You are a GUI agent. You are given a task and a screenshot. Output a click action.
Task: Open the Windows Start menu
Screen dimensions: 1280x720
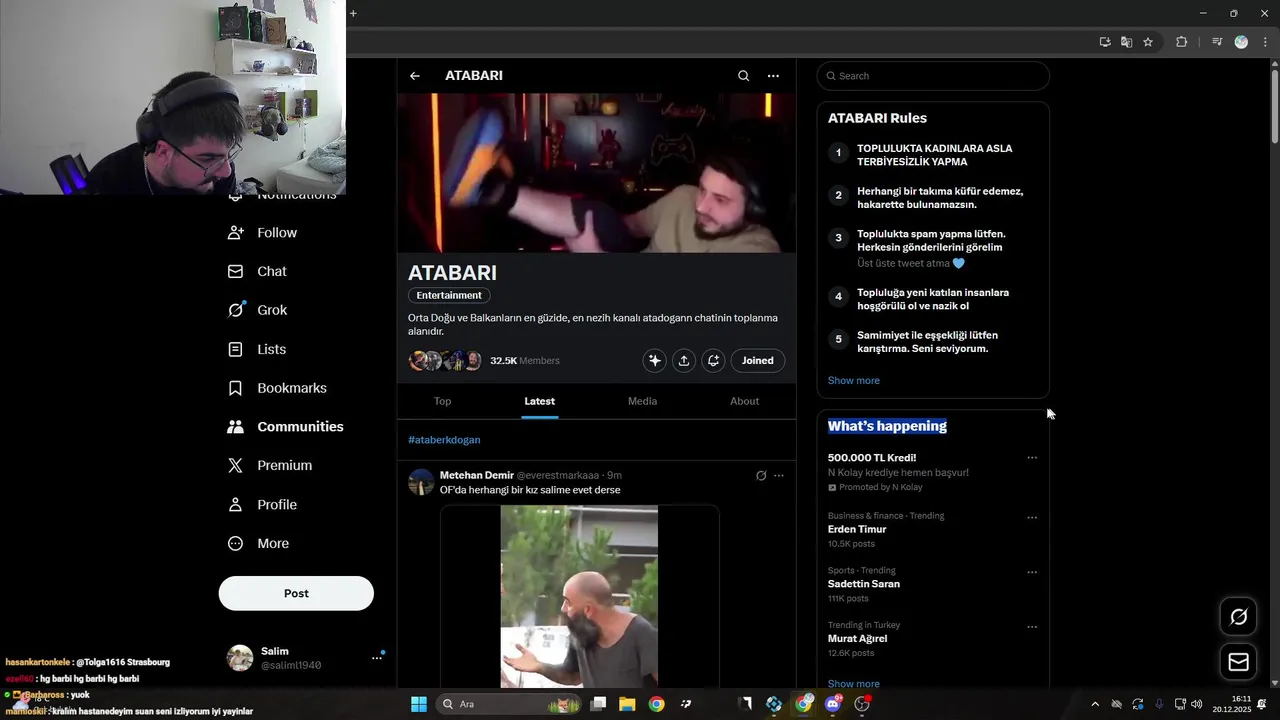(419, 704)
